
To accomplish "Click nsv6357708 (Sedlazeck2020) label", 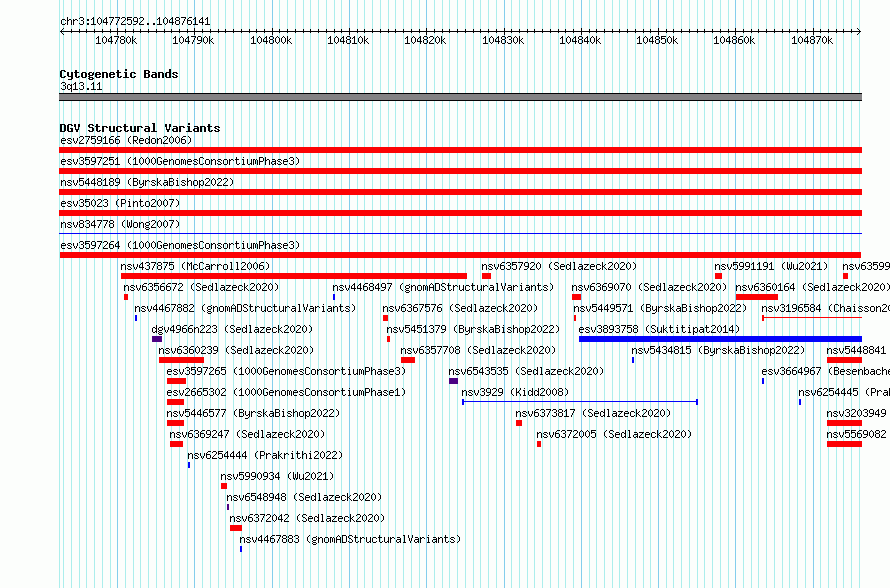I will 478,350.
